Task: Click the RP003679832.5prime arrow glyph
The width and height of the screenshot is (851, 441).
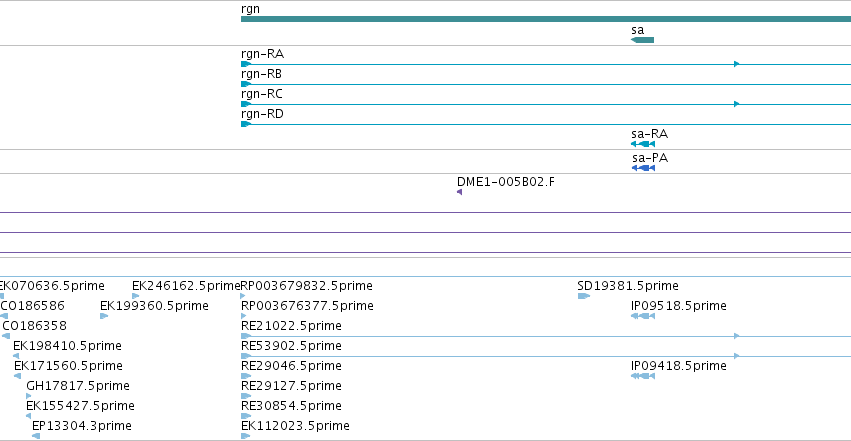Action: pos(243,296)
